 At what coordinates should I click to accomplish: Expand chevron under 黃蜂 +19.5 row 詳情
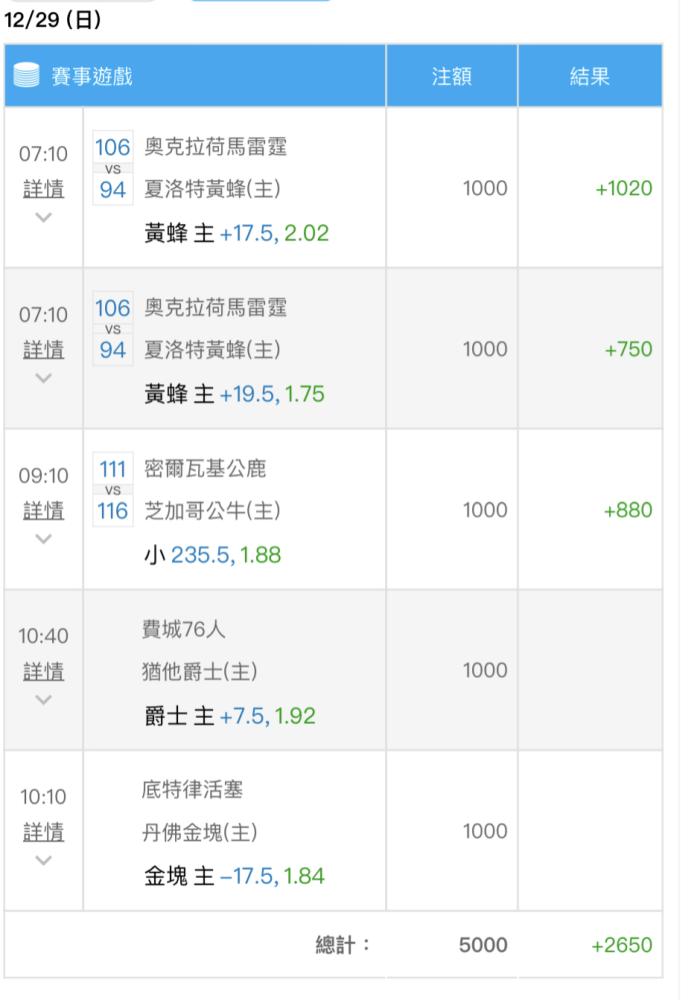(43, 378)
